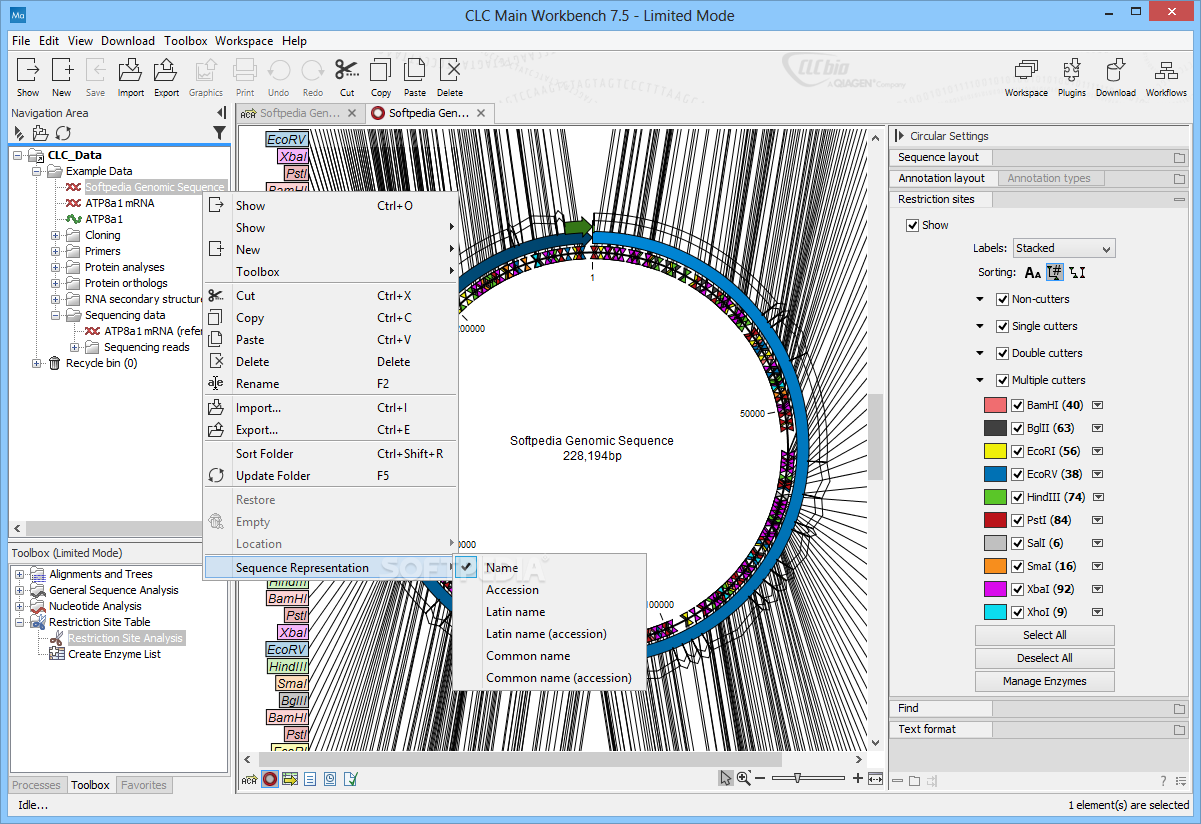Image resolution: width=1201 pixels, height=824 pixels.
Task: Switch to the Processes tab
Action: click(x=37, y=785)
